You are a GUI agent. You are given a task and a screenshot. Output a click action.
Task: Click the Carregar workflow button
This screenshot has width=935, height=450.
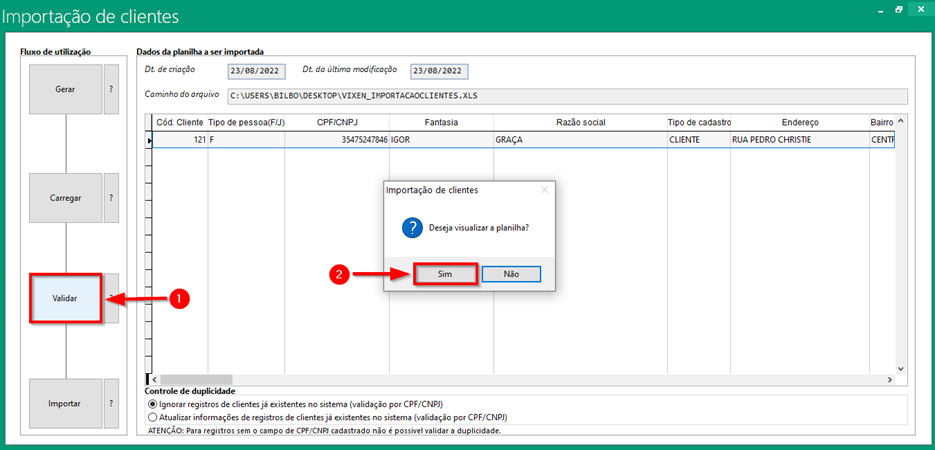[65, 198]
